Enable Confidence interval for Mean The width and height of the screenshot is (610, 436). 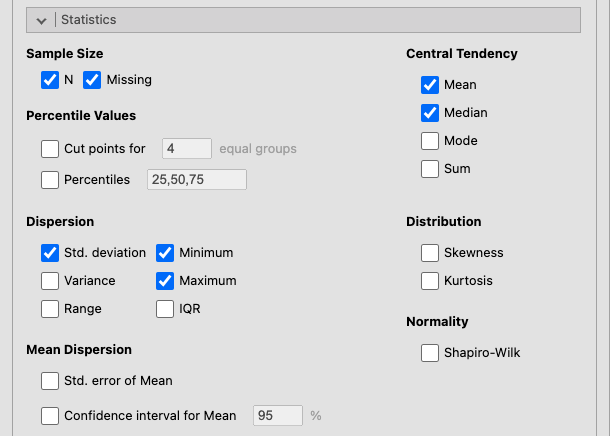(50, 415)
